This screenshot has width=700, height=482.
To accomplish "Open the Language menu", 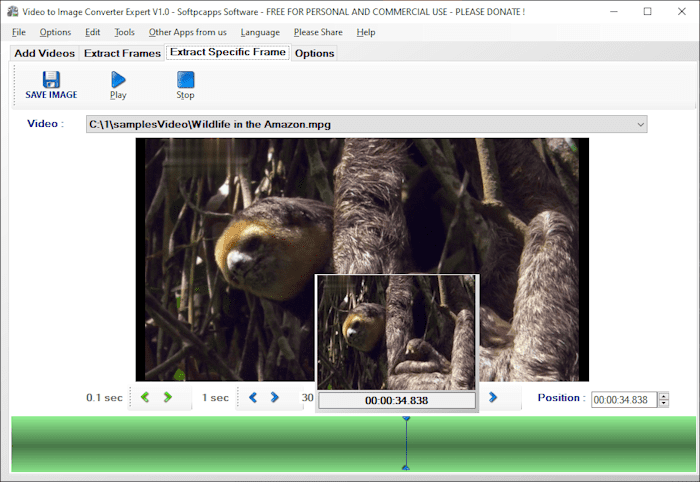I will click(260, 32).
